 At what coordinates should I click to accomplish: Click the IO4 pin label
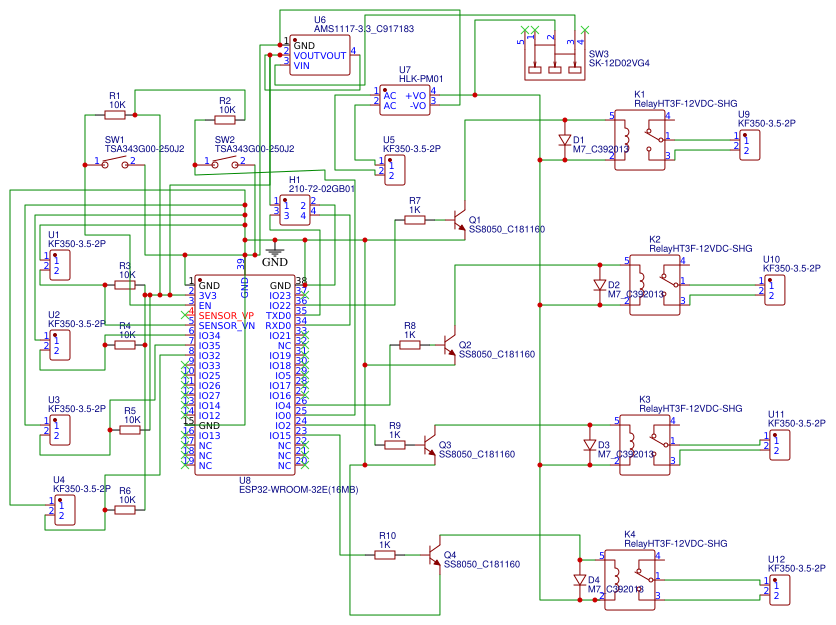click(x=283, y=406)
